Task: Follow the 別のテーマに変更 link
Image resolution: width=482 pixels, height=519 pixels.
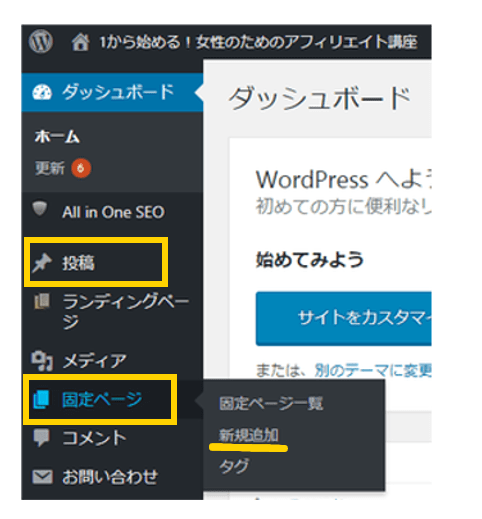Action: [x=373, y=370]
